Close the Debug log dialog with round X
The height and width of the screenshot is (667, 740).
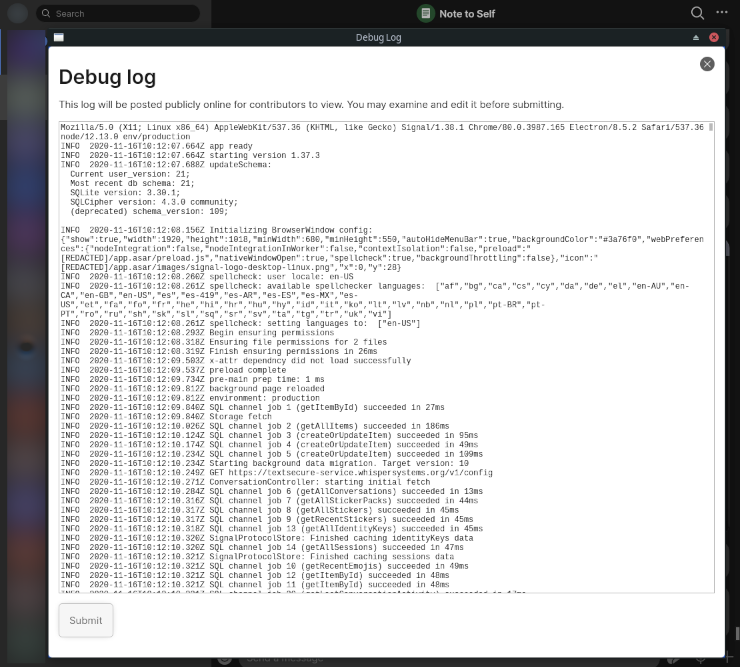(706, 64)
